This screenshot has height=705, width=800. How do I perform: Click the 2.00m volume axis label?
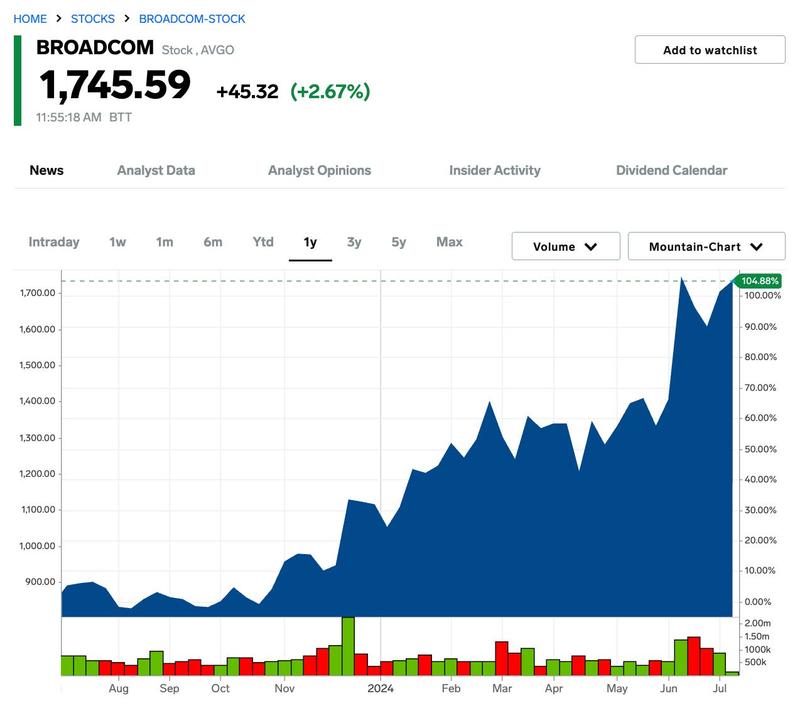[758, 623]
